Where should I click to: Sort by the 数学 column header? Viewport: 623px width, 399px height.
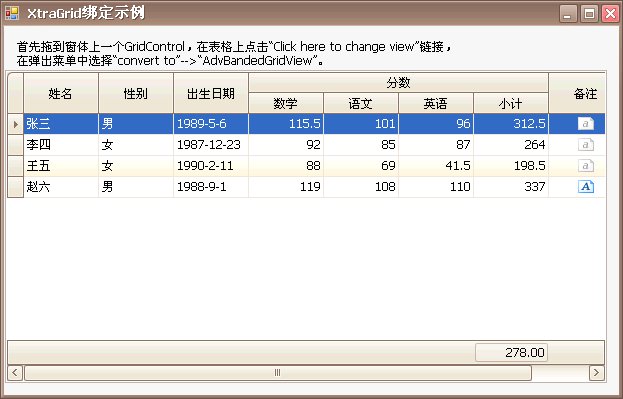pyautogui.click(x=286, y=103)
